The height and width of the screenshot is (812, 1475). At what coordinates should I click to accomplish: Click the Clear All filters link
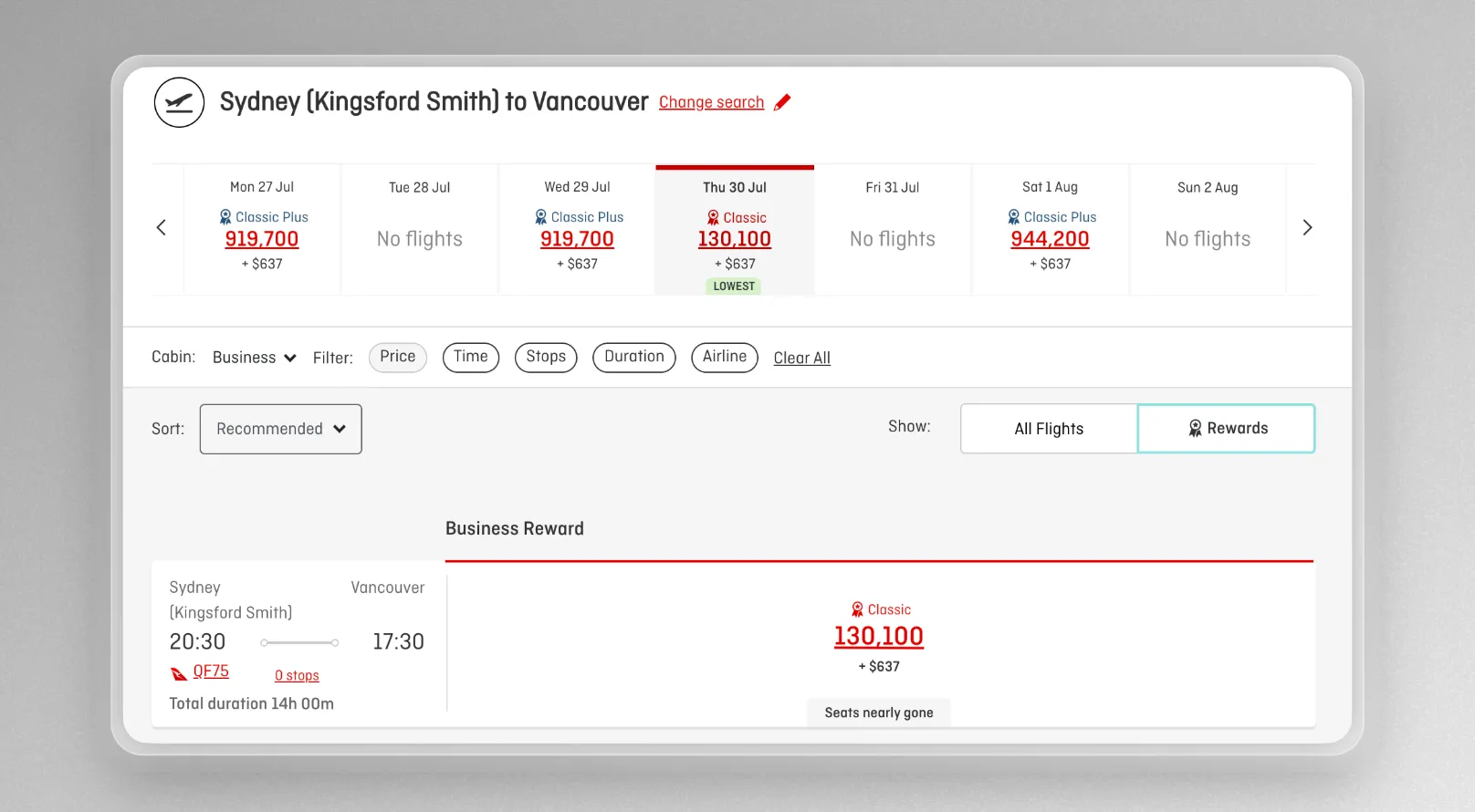tap(802, 359)
